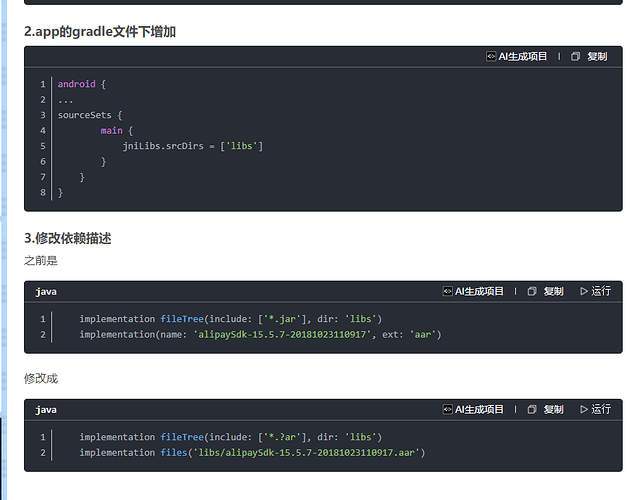Click the 'android {' code line
The height and width of the screenshot is (500, 634).
tap(82, 84)
